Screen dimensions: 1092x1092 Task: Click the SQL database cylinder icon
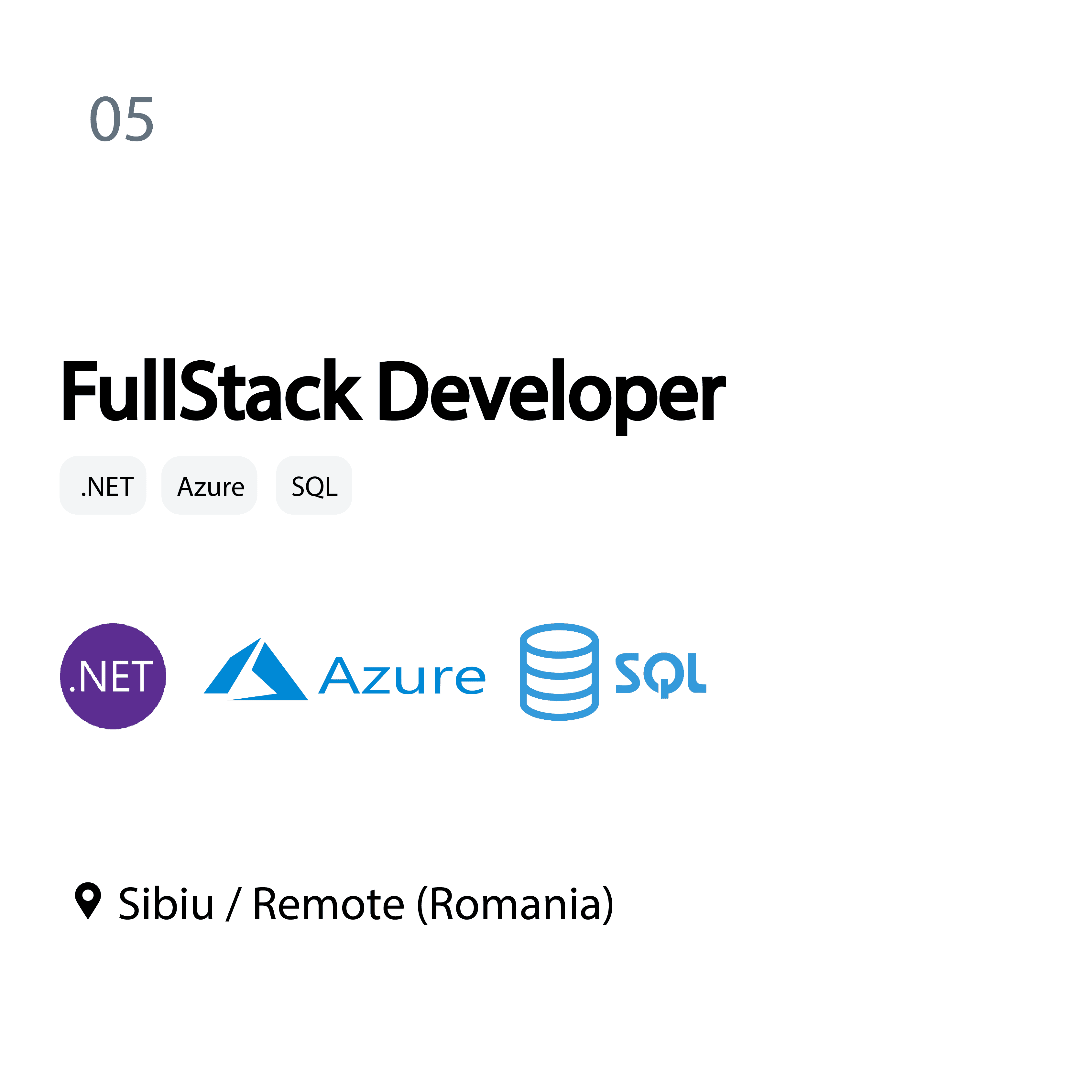559,672
